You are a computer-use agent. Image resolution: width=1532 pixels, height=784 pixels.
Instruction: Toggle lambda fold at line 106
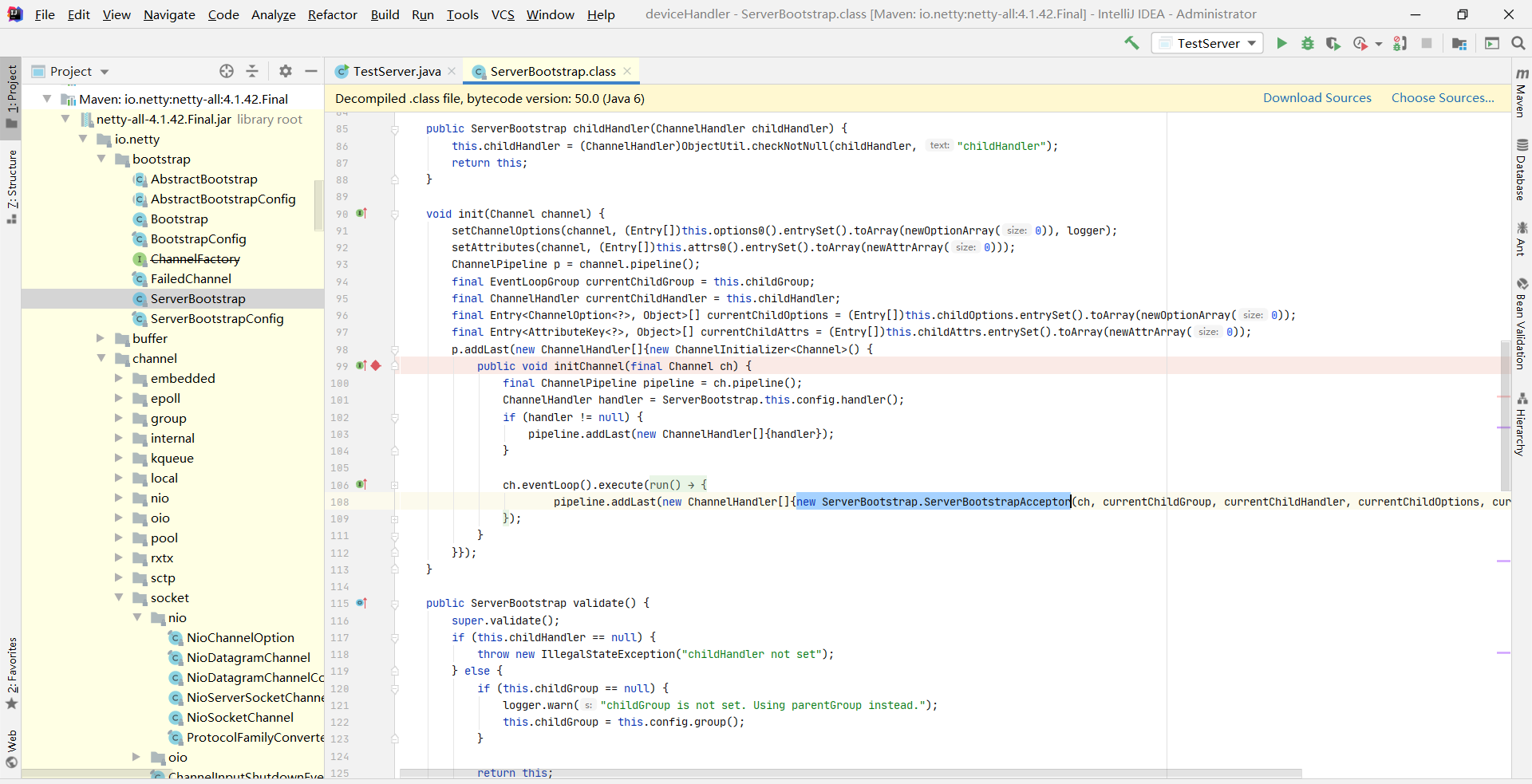coord(394,485)
